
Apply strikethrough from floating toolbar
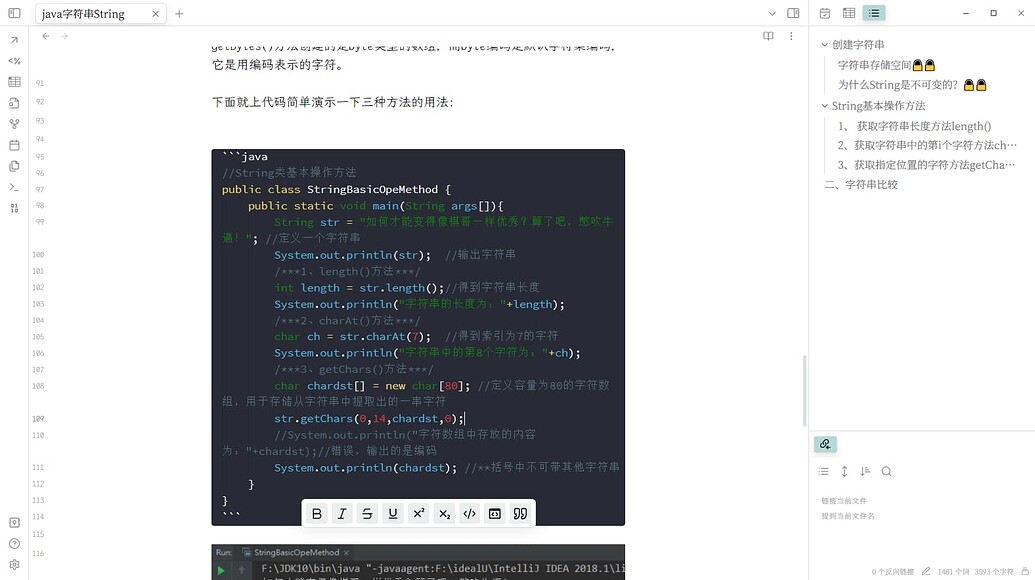[x=368, y=513]
